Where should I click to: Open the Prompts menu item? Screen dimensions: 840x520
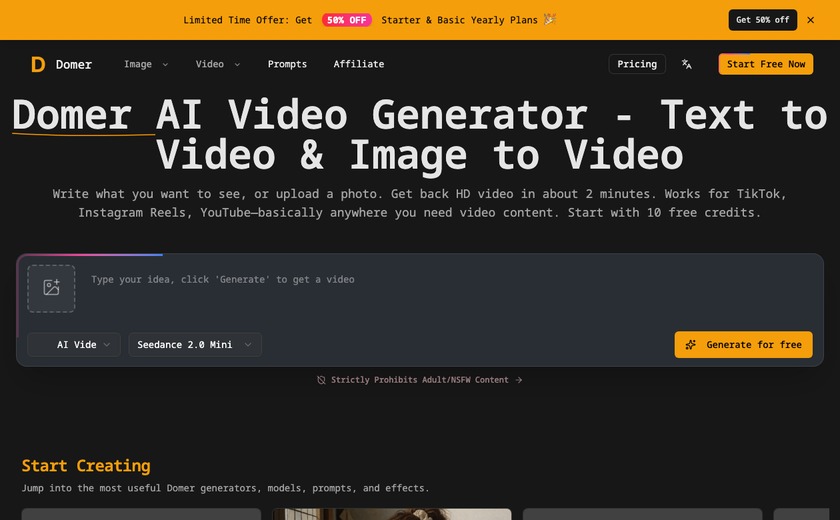(x=287, y=64)
